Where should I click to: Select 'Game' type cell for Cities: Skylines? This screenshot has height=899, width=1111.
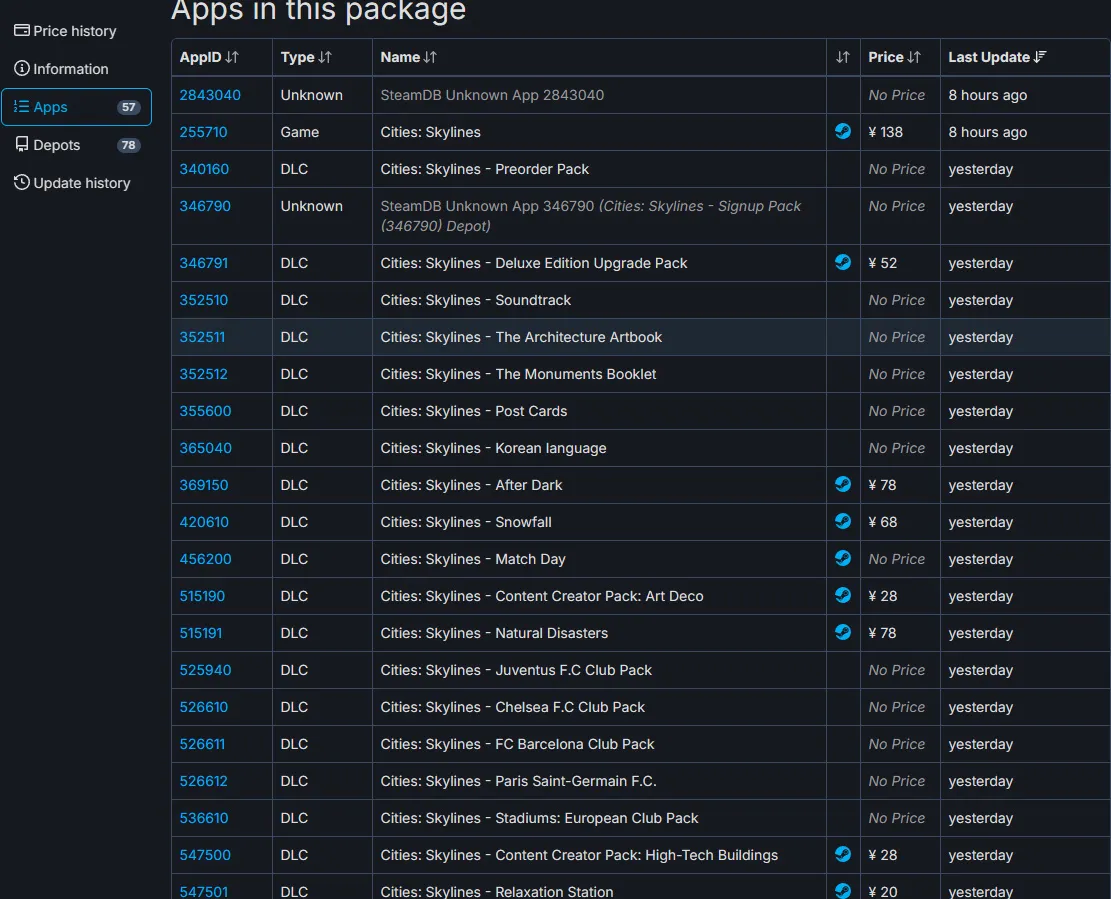point(322,132)
